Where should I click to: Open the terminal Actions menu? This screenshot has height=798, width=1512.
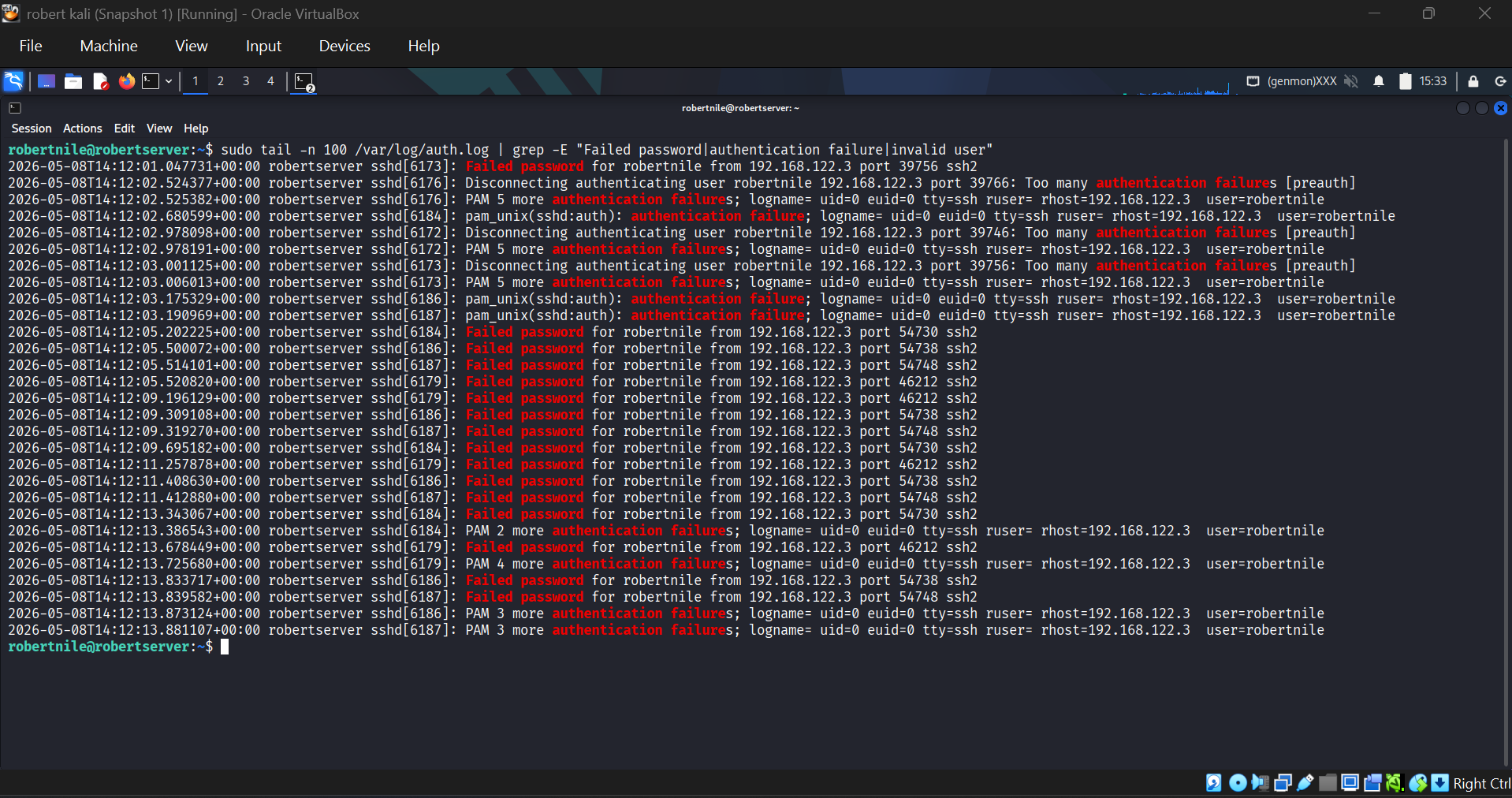click(x=83, y=129)
